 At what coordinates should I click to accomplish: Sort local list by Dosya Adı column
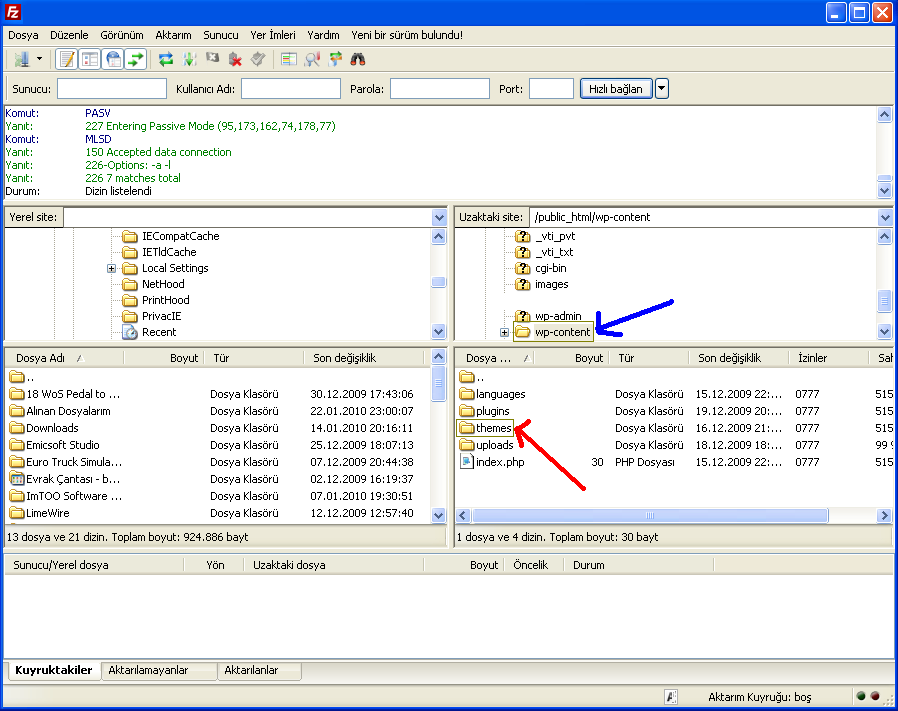pos(64,358)
